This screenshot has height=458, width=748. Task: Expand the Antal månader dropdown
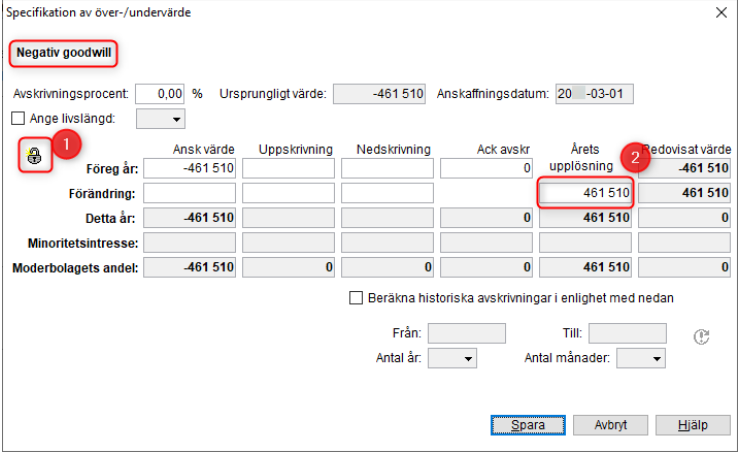641,358
